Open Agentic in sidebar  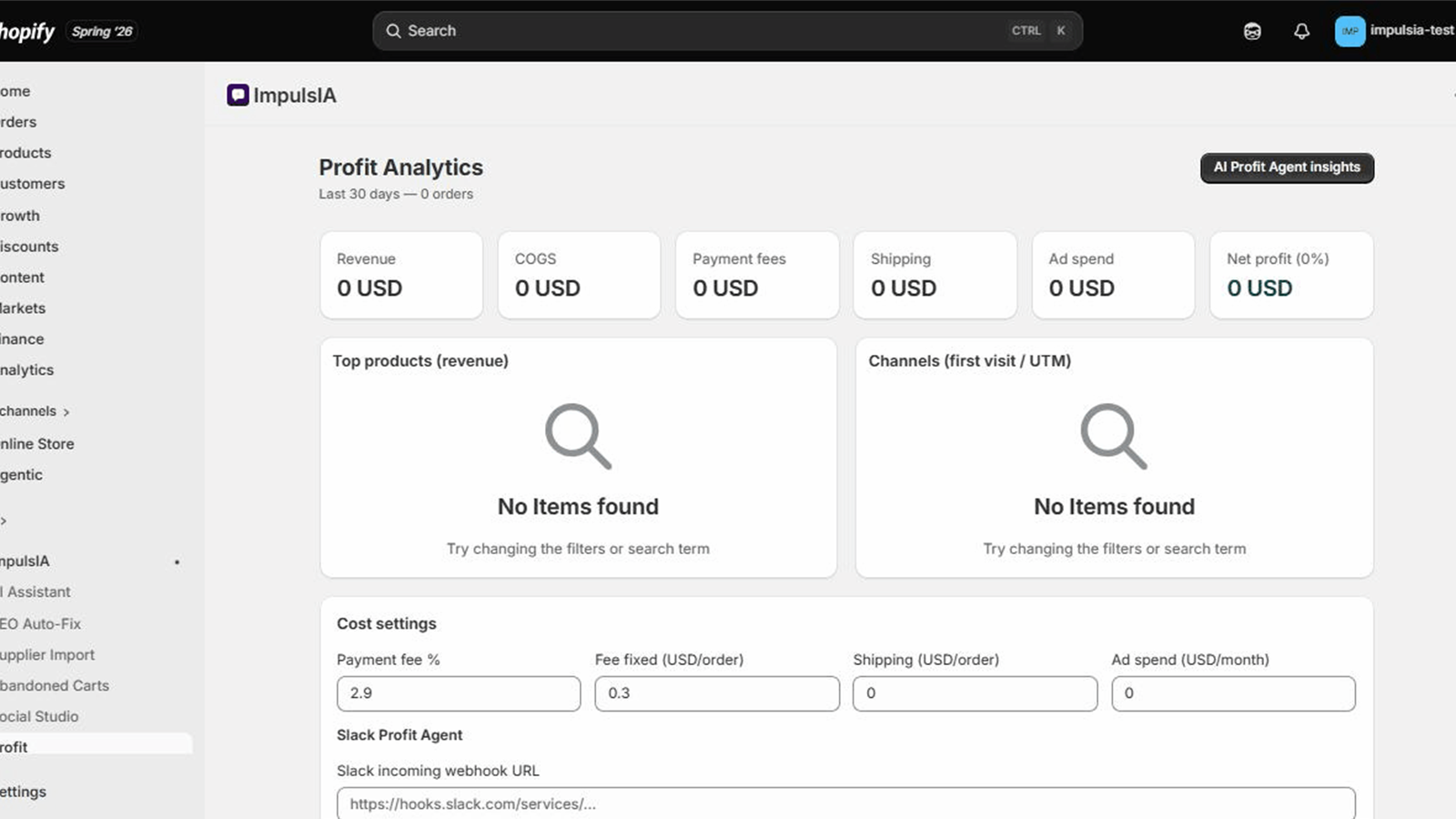21,475
